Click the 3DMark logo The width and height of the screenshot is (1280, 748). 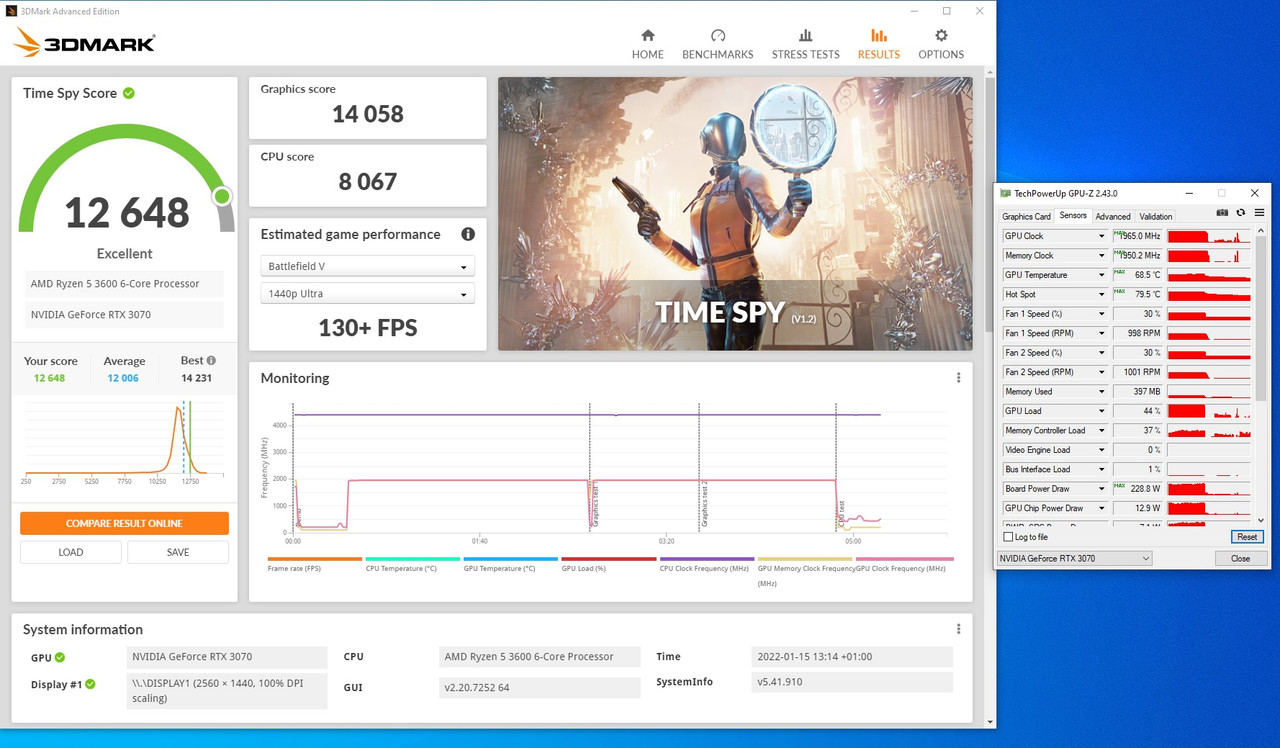[x=84, y=42]
